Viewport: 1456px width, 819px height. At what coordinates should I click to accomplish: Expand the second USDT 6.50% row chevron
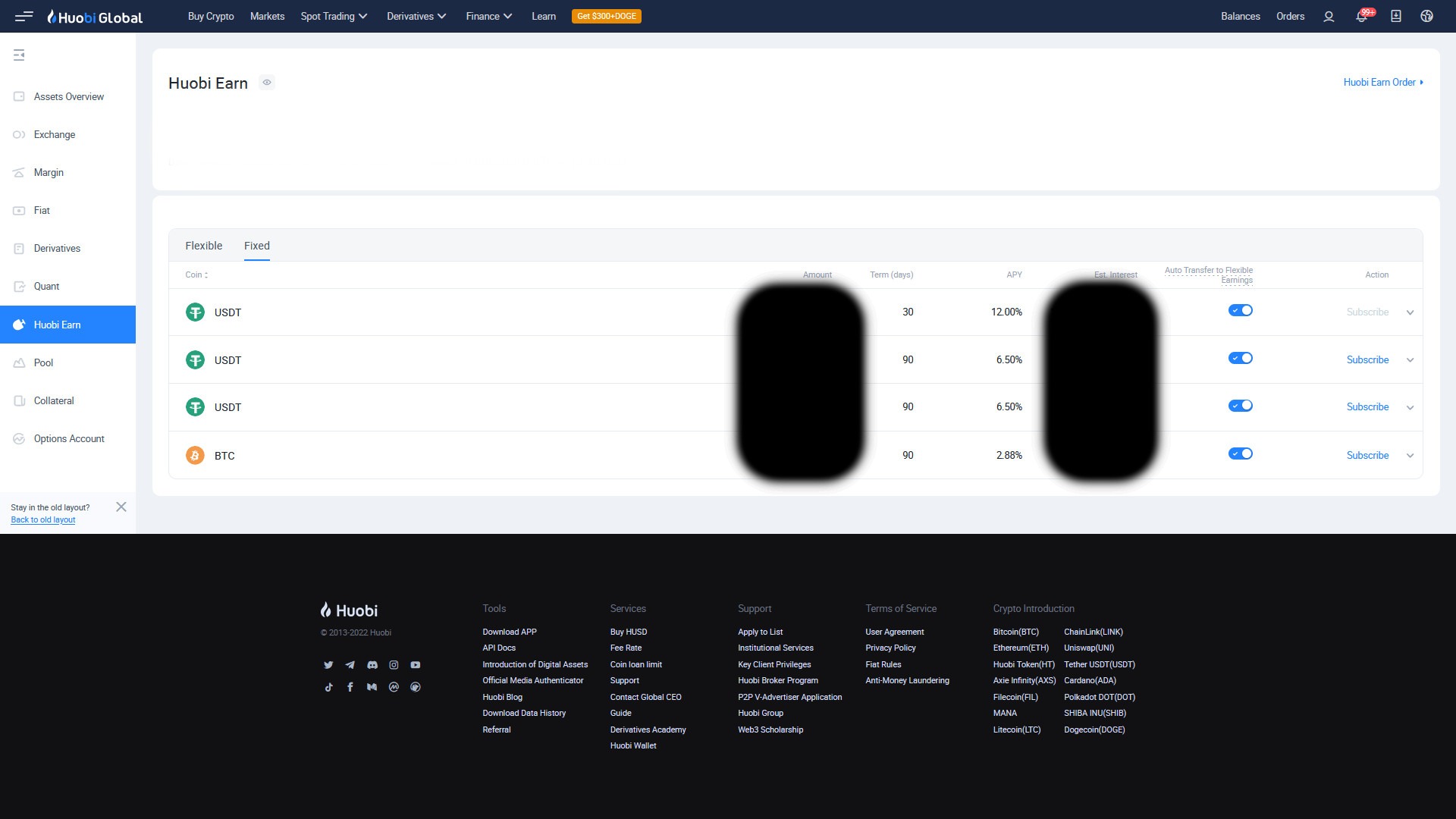tap(1410, 407)
